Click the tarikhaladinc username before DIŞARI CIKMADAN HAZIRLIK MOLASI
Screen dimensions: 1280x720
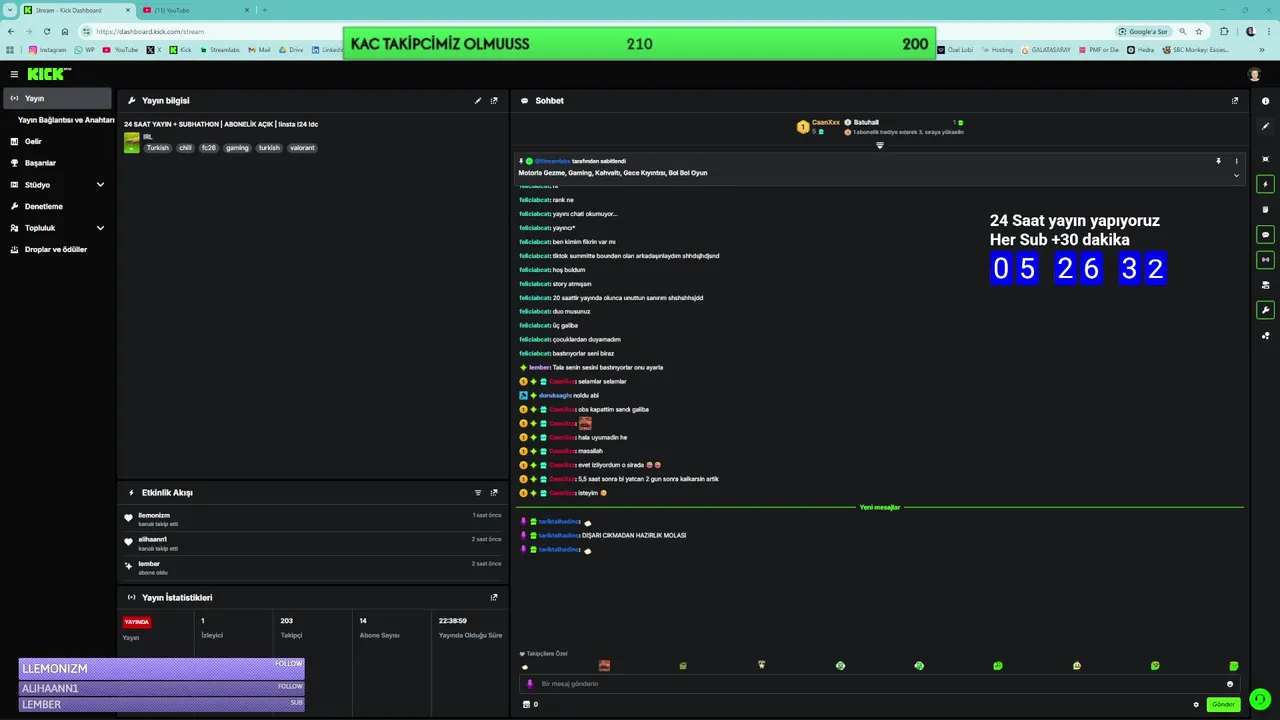[x=559, y=535]
